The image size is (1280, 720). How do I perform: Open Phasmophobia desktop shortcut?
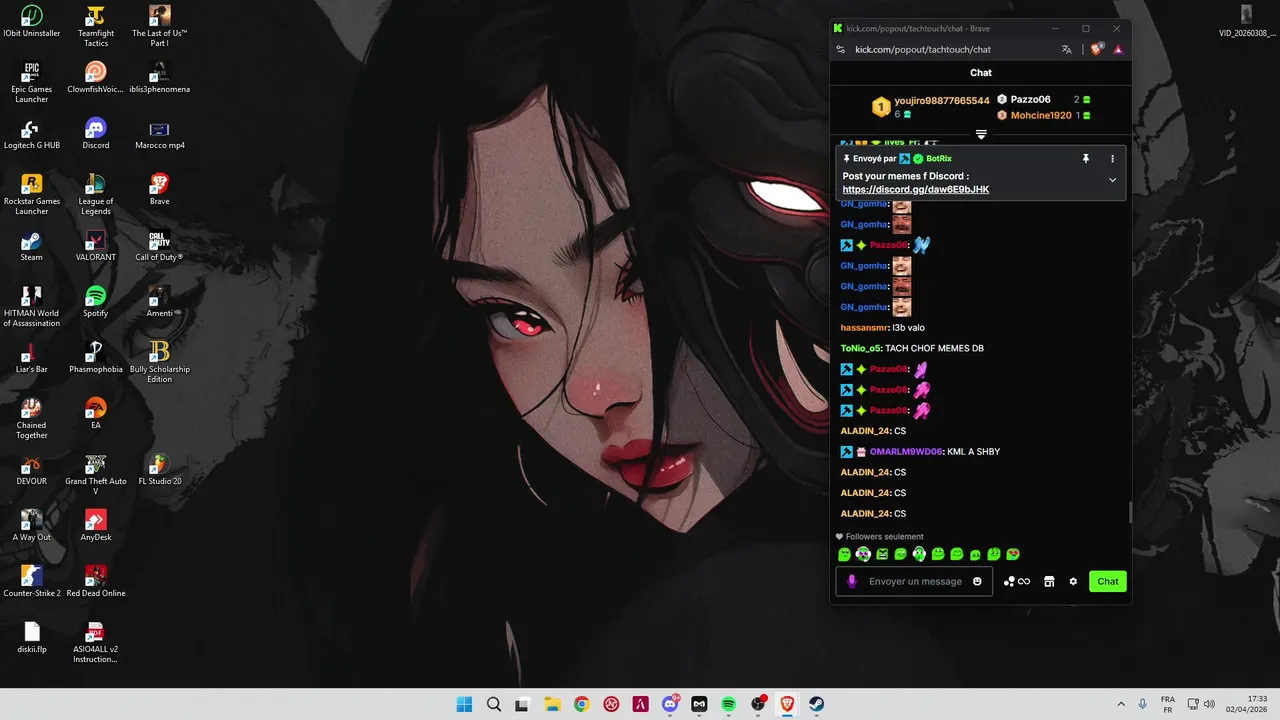pos(96,358)
